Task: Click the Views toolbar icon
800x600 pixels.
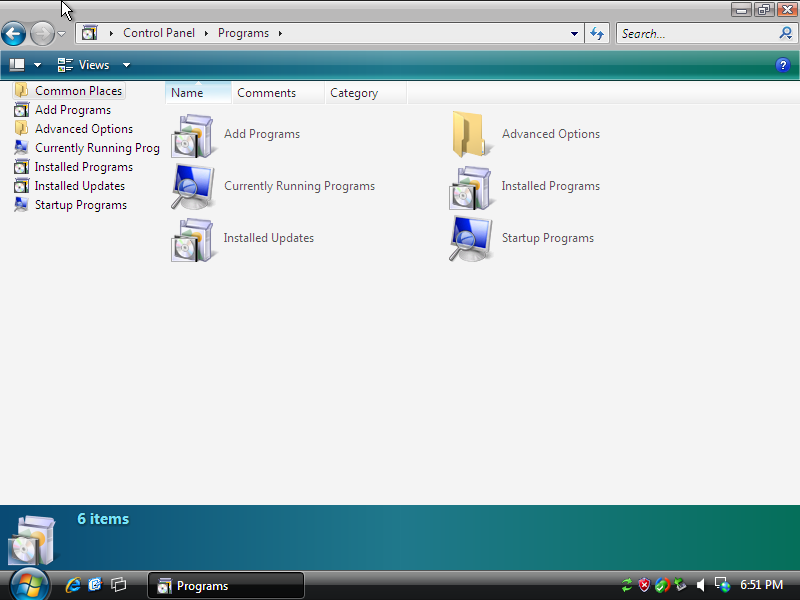Action: 65,65
